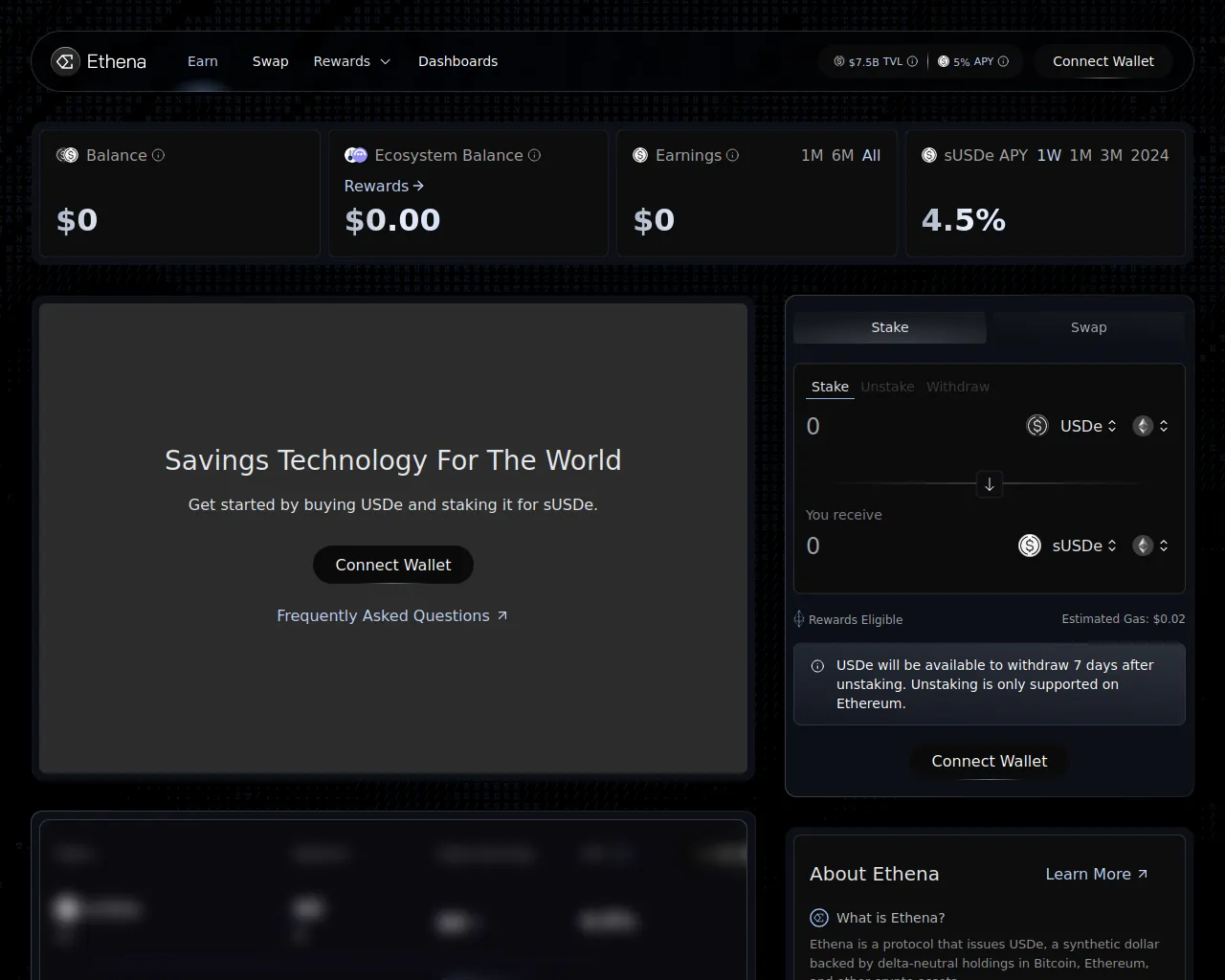The height and width of the screenshot is (980, 1225).
Task: Open the sUSDe token selector dropdown
Action: [x=1084, y=546]
